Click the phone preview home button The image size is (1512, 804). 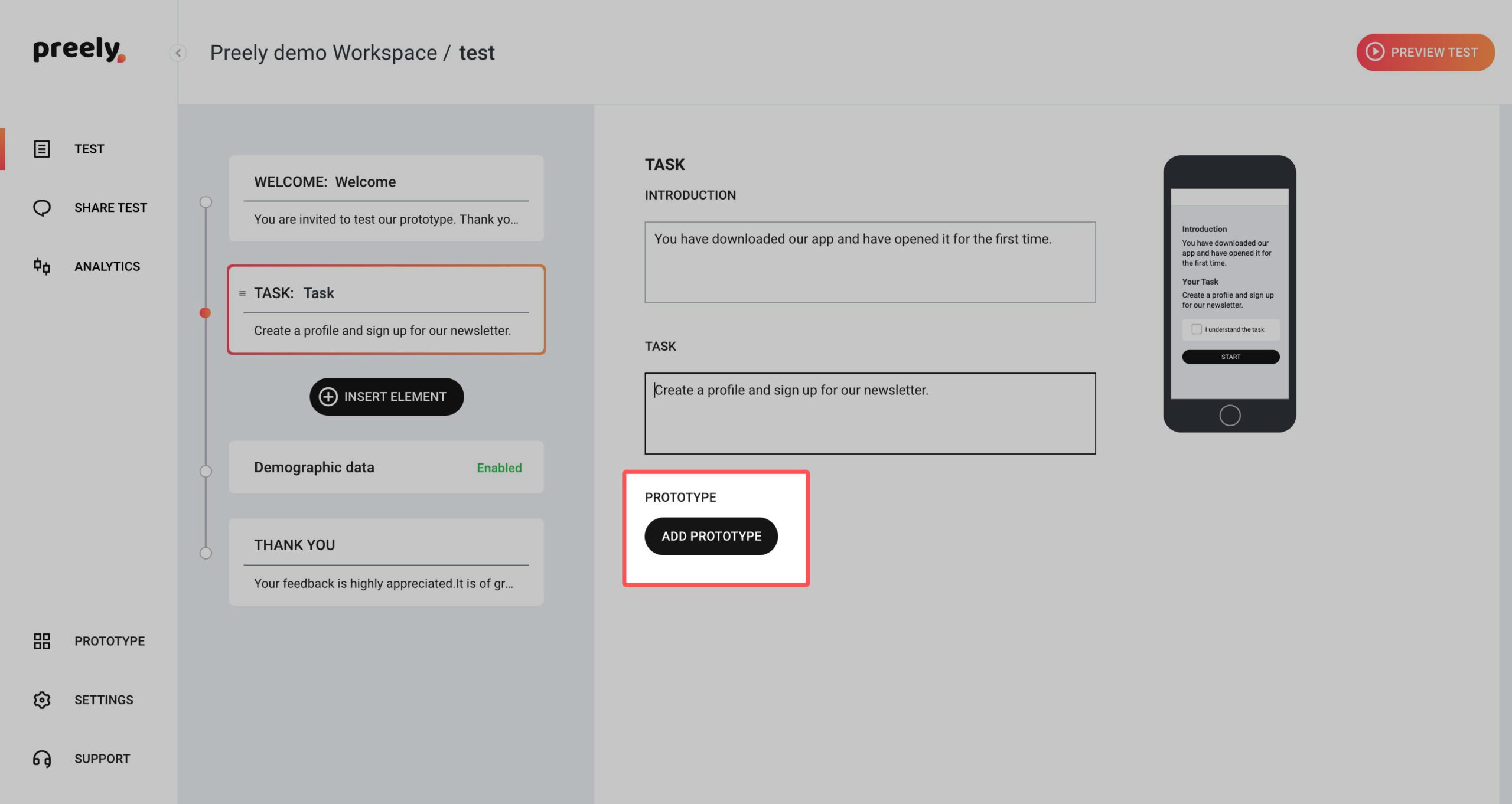[x=1230, y=416]
